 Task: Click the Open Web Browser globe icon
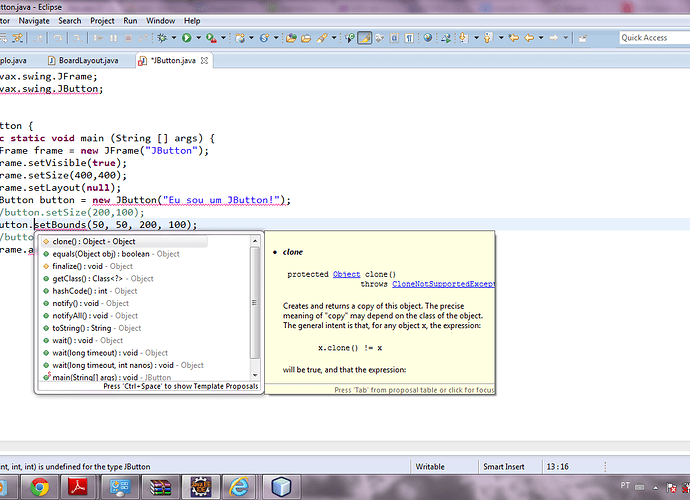coord(428,38)
